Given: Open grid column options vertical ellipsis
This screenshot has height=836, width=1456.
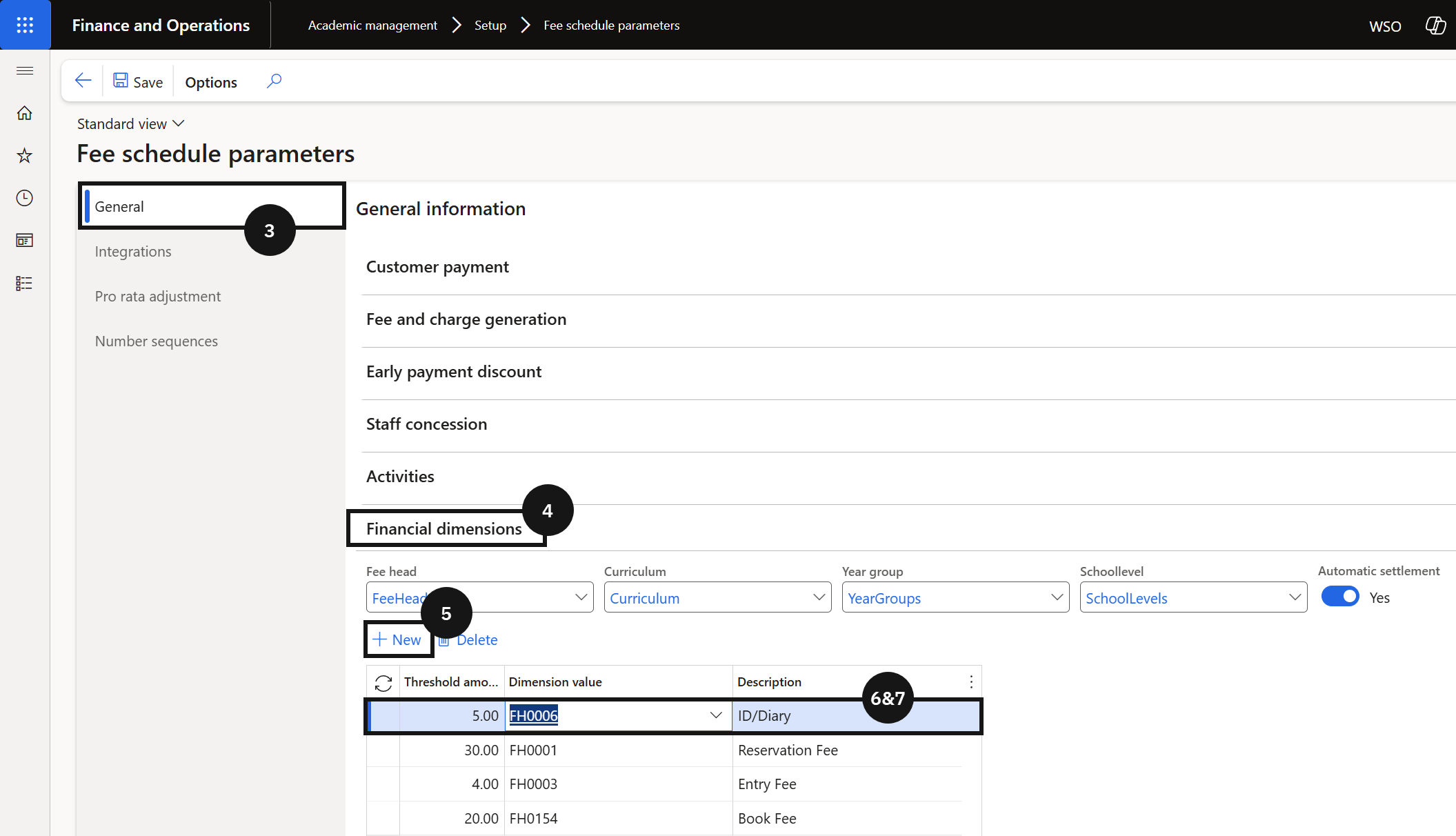Looking at the screenshot, I should coord(971,682).
